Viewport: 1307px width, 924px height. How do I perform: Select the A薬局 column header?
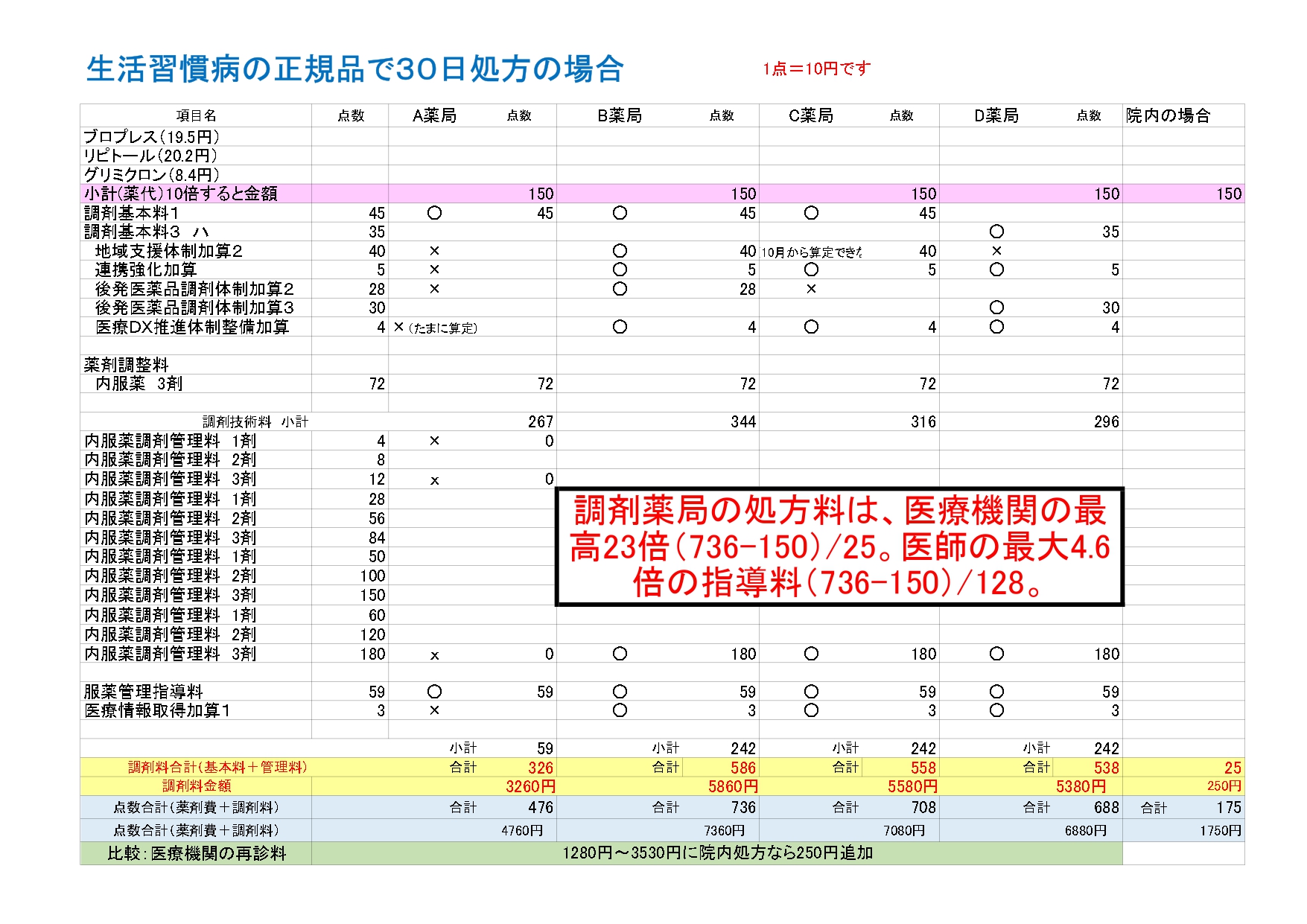point(434,115)
